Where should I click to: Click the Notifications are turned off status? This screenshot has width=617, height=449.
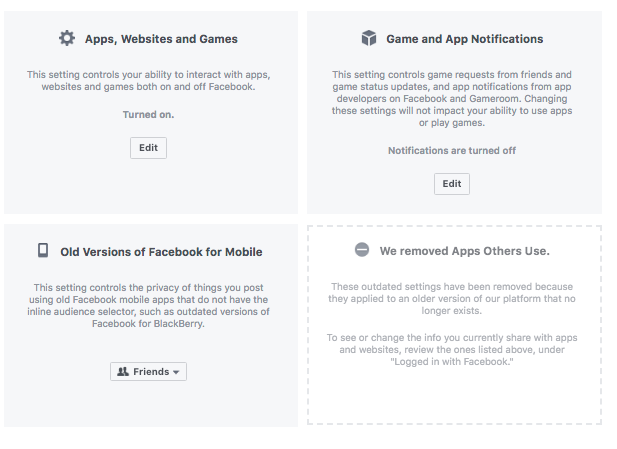tap(452, 150)
